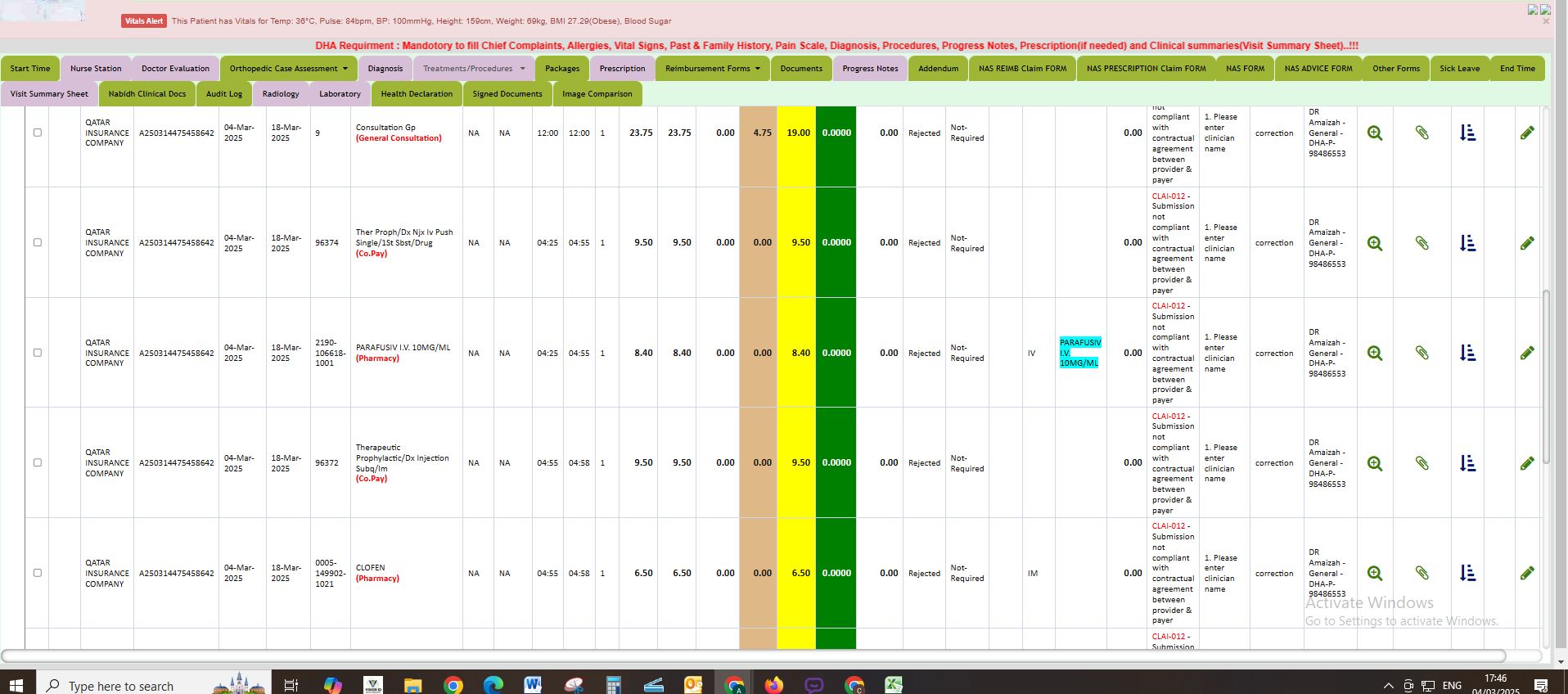1568x694 pixels.
Task: Click pencil edit icon for code 96372 row
Action: pyautogui.click(x=1526, y=463)
